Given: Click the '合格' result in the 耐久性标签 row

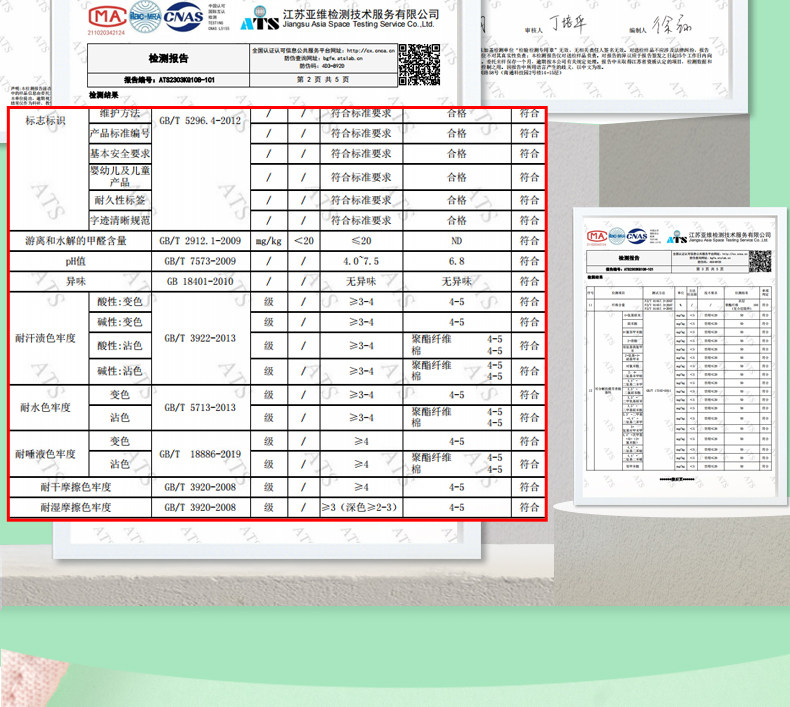Looking at the screenshot, I should [456, 200].
